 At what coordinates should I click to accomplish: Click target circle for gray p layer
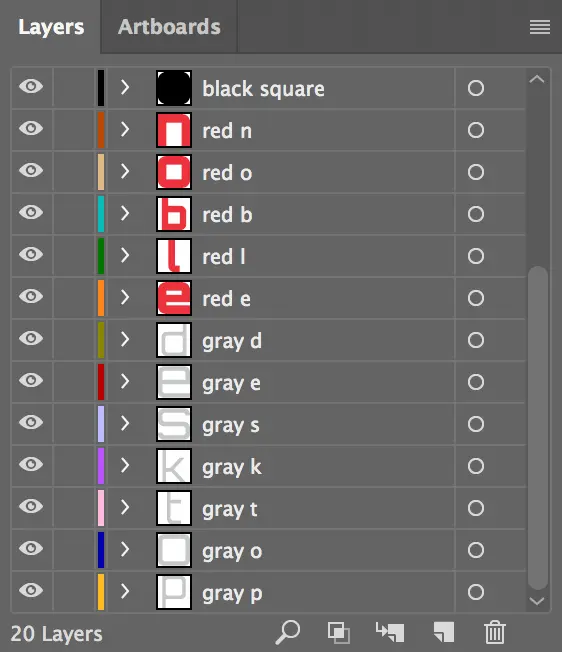point(476,592)
